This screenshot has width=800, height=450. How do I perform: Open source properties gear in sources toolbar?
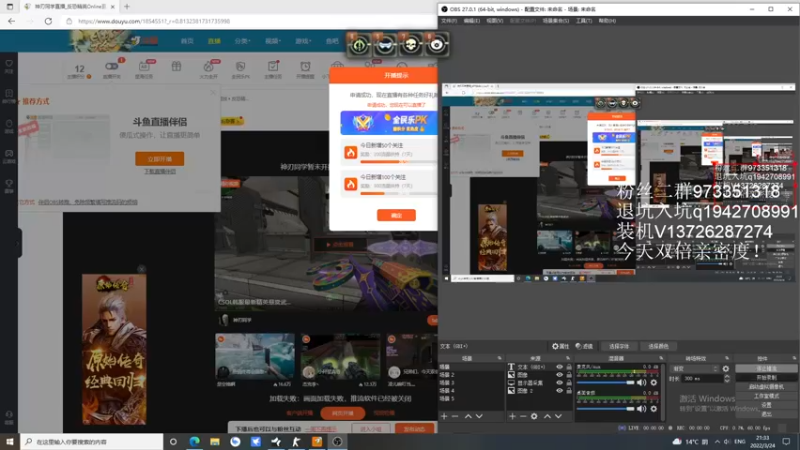click(534, 416)
